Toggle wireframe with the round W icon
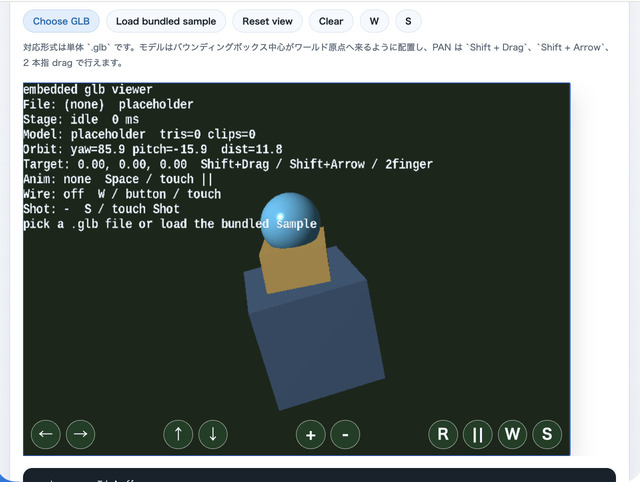The image size is (640, 482). click(x=512, y=434)
